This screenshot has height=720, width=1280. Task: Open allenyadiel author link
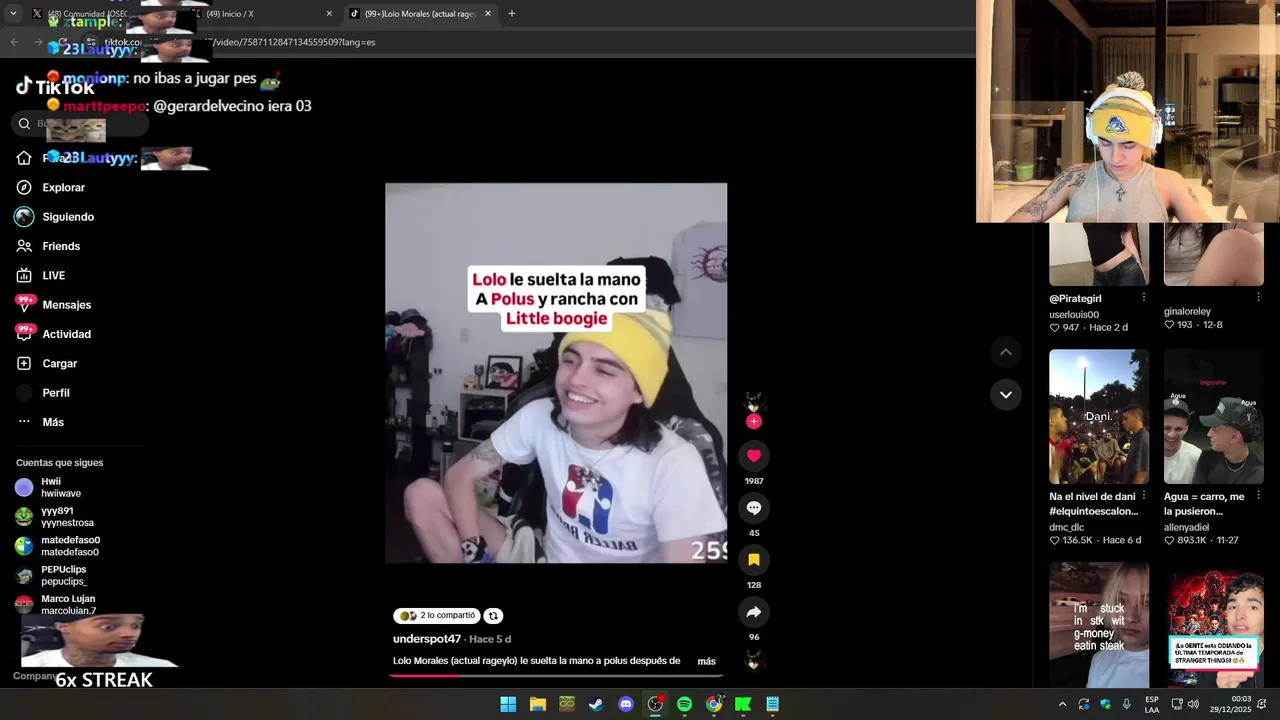(x=1186, y=527)
